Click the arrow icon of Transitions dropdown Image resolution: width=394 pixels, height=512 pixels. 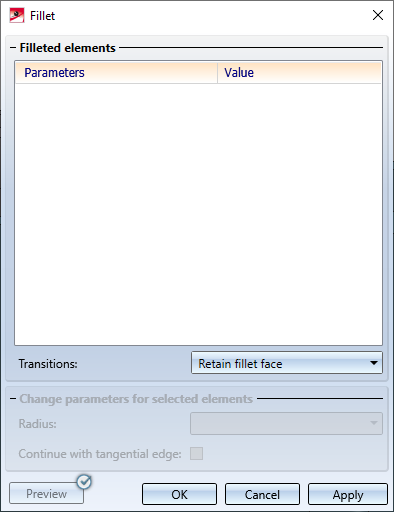[374, 363]
